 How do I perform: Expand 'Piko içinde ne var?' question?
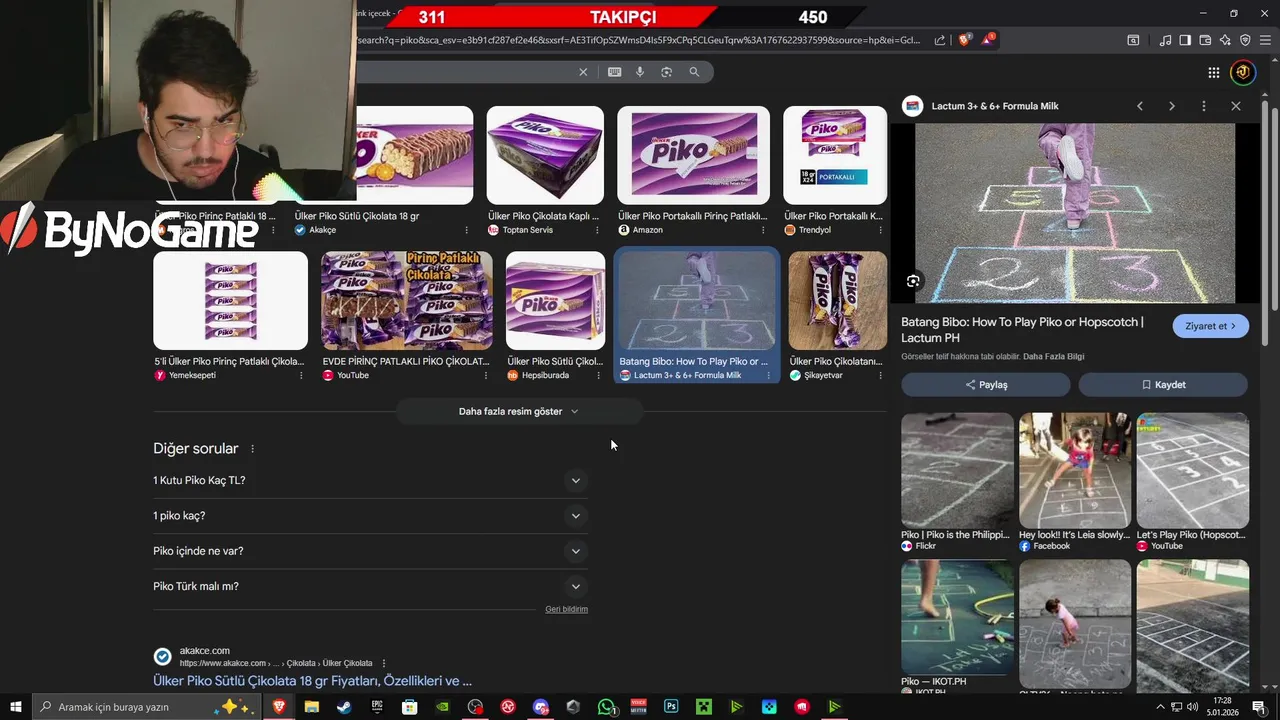click(370, 551)
